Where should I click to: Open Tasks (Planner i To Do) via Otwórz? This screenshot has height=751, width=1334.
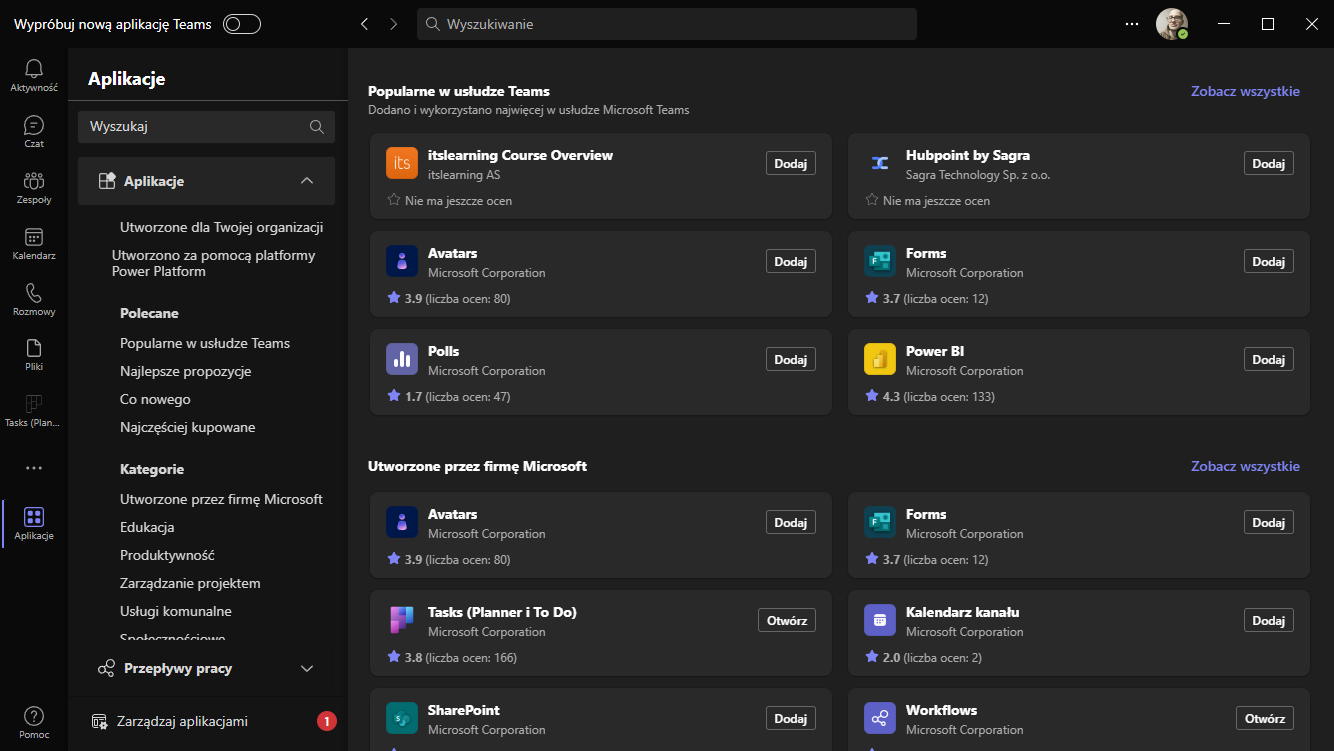787,620
